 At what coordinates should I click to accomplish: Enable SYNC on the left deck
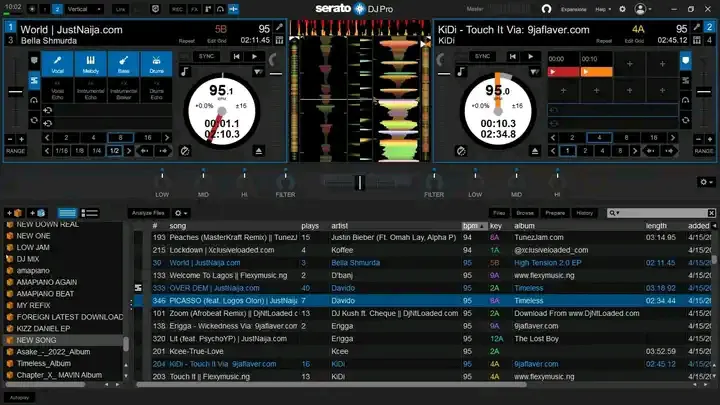[206, 56]
